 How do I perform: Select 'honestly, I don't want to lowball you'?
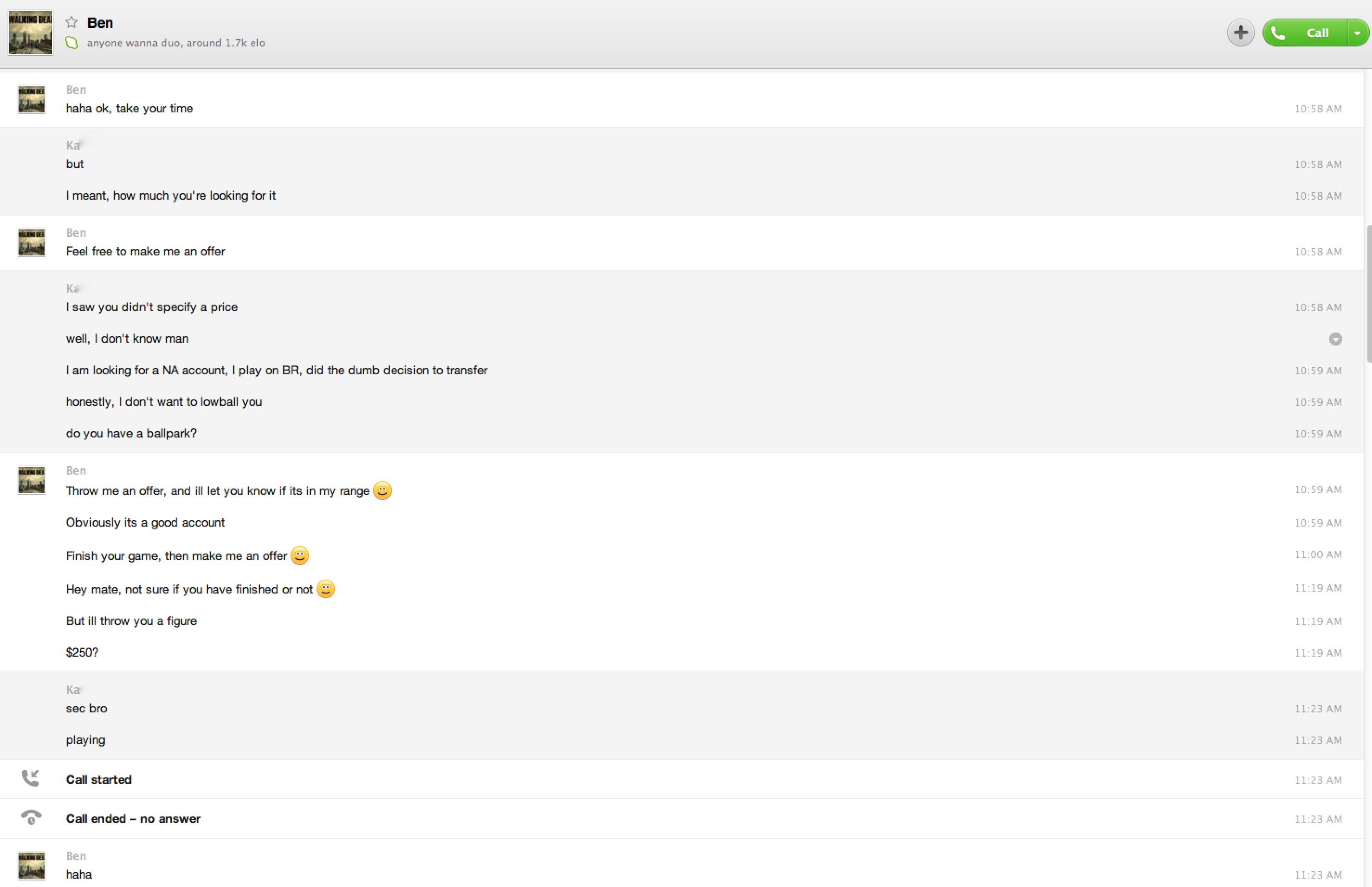[x=163, y=402]
